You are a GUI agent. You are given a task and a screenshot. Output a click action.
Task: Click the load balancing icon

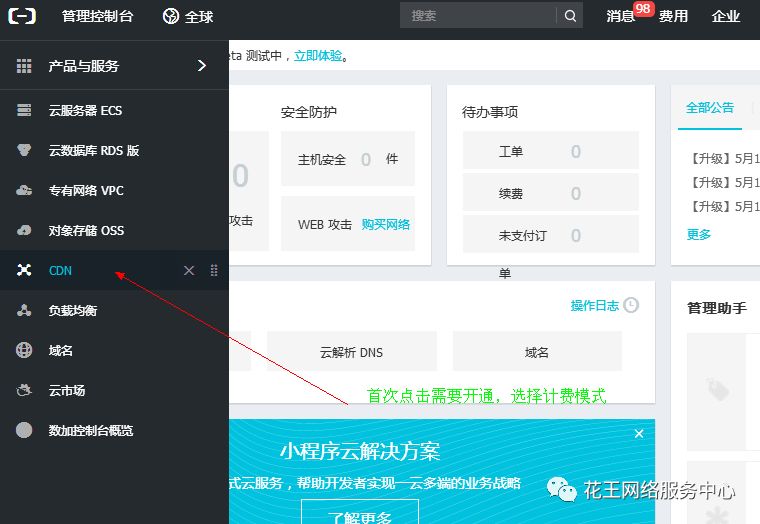pos(24,310)
